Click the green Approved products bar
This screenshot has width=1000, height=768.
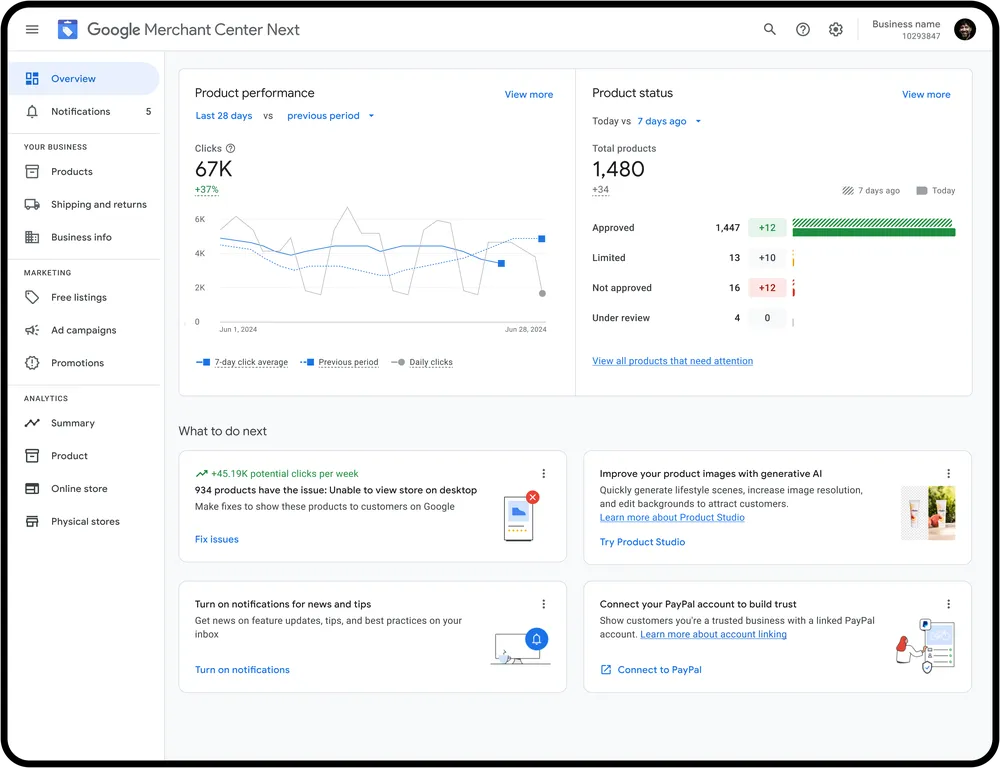pyautogui.click(x=873, y=232)
